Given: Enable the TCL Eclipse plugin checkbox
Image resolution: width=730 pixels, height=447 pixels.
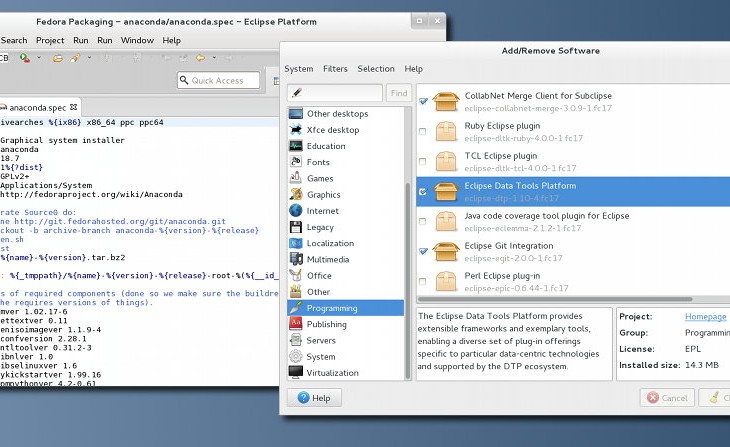Looking at the screenshot, I should pos(422,161).
